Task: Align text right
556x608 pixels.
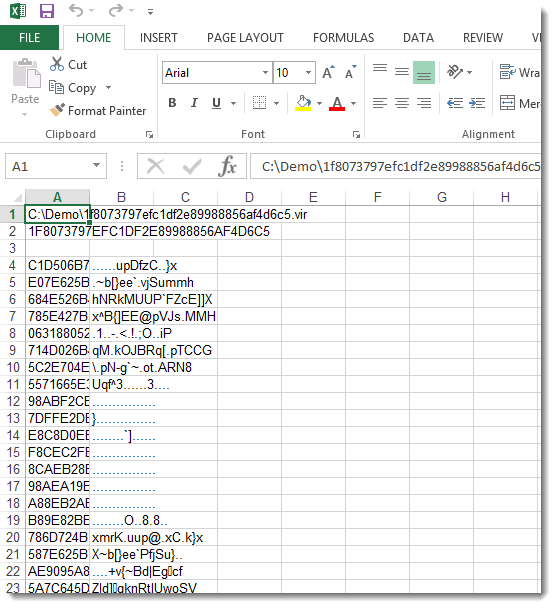Action: (424, 103)
